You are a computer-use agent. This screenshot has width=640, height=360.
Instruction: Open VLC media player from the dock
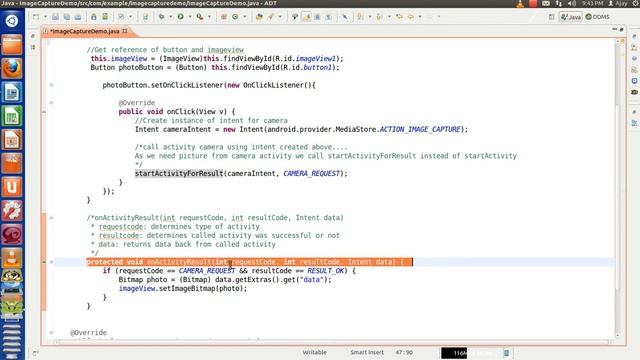coord(12,258)
